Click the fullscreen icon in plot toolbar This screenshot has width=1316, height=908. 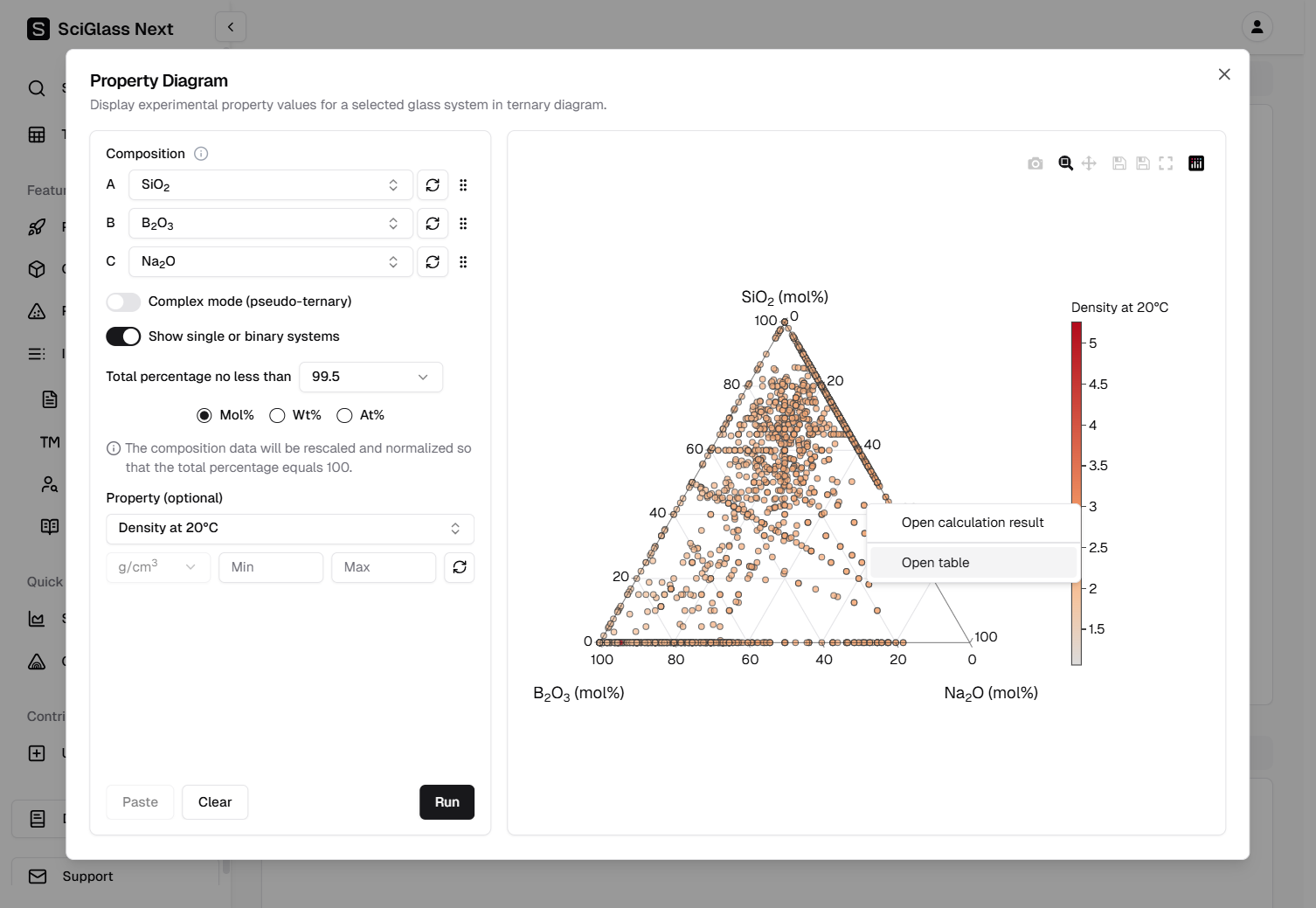(1166, 163)
